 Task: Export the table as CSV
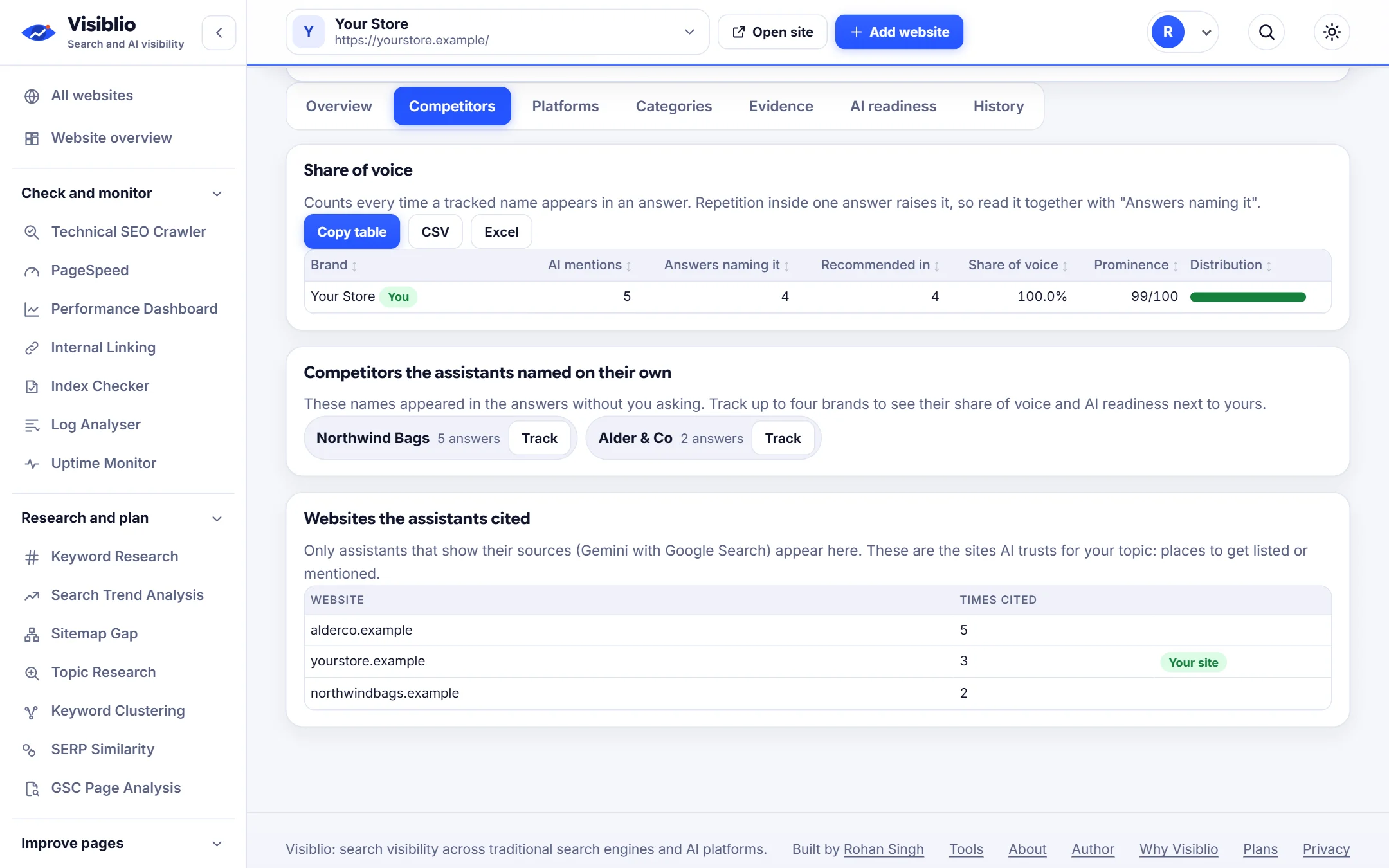(x=435, y=231)
